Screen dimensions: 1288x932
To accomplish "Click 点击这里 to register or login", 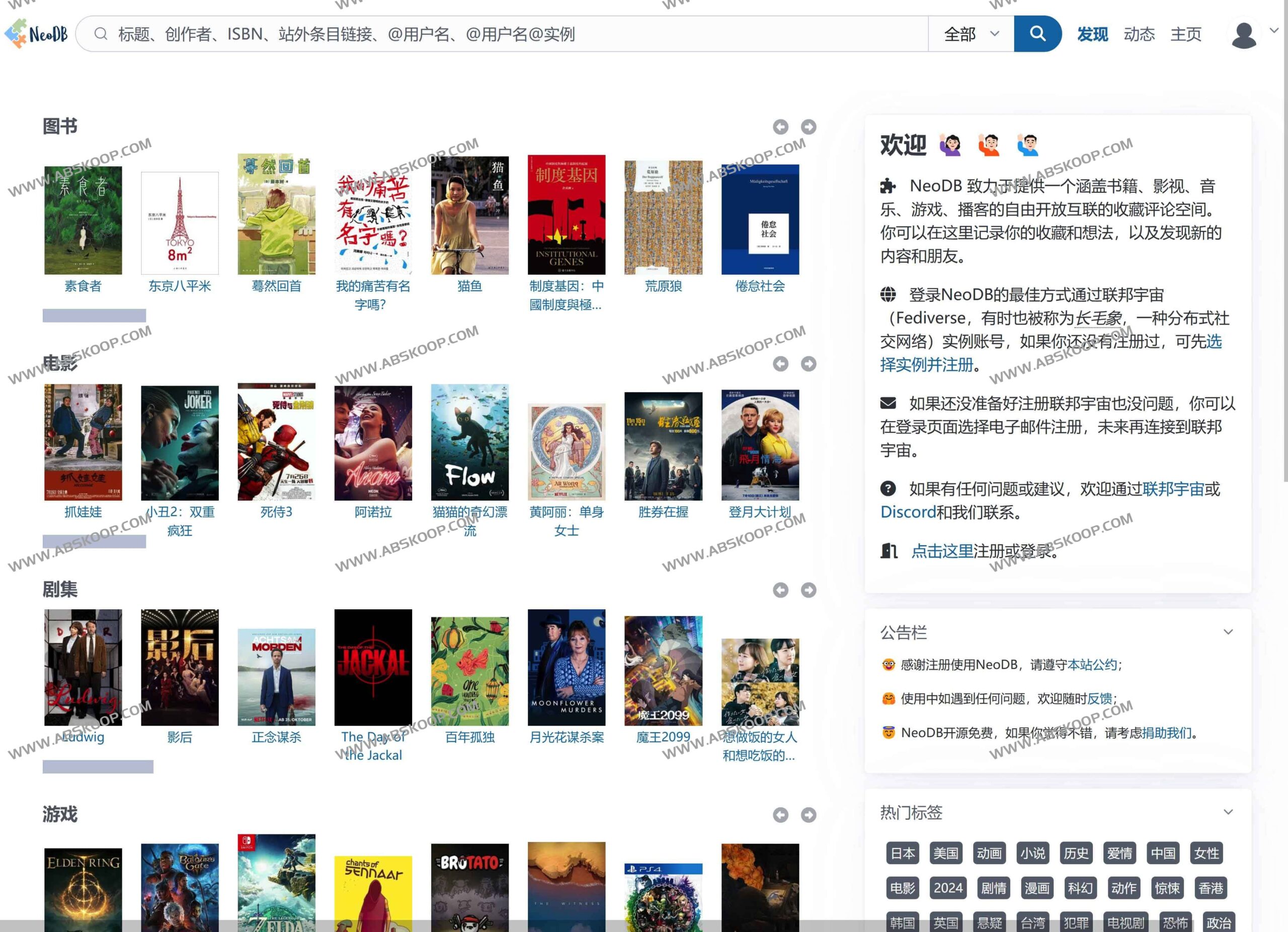I will coord(942,551).
